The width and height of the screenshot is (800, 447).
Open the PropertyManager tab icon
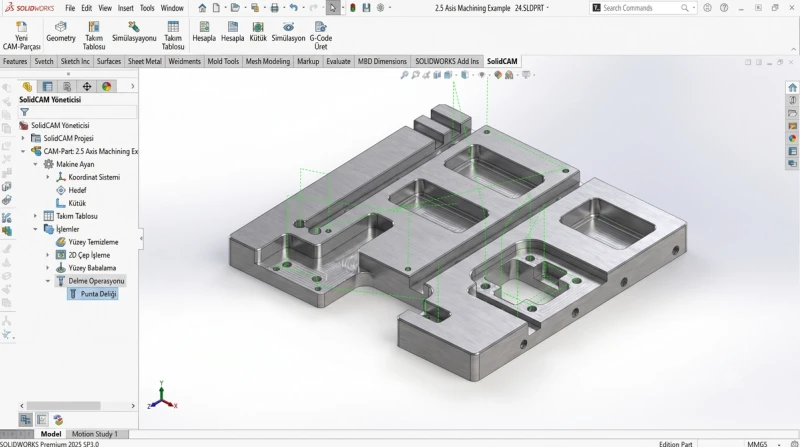[x=47, y=86]
